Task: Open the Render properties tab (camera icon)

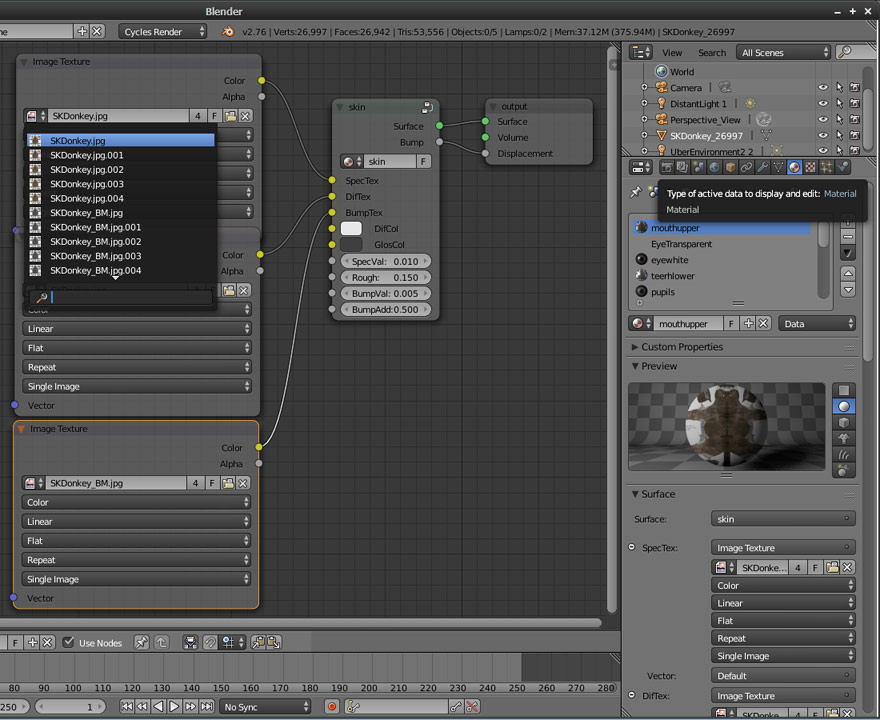Action: [666, 167]
